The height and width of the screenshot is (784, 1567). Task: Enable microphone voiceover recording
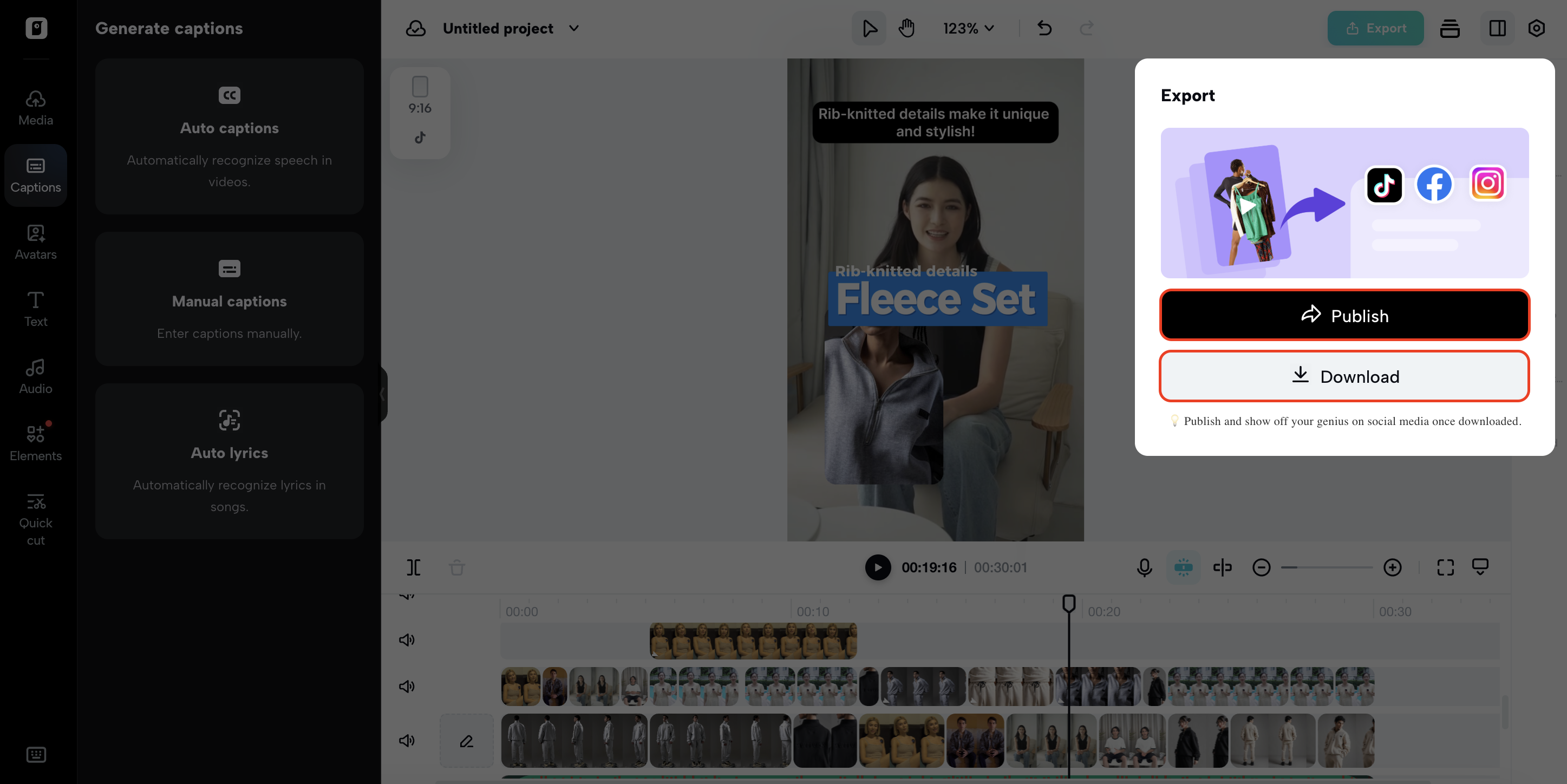[1144, 567]
